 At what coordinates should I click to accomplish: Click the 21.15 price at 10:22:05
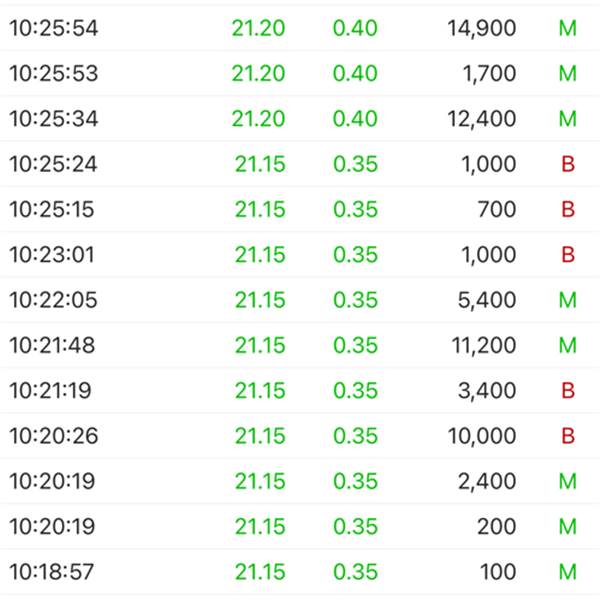tap(260, 300)
